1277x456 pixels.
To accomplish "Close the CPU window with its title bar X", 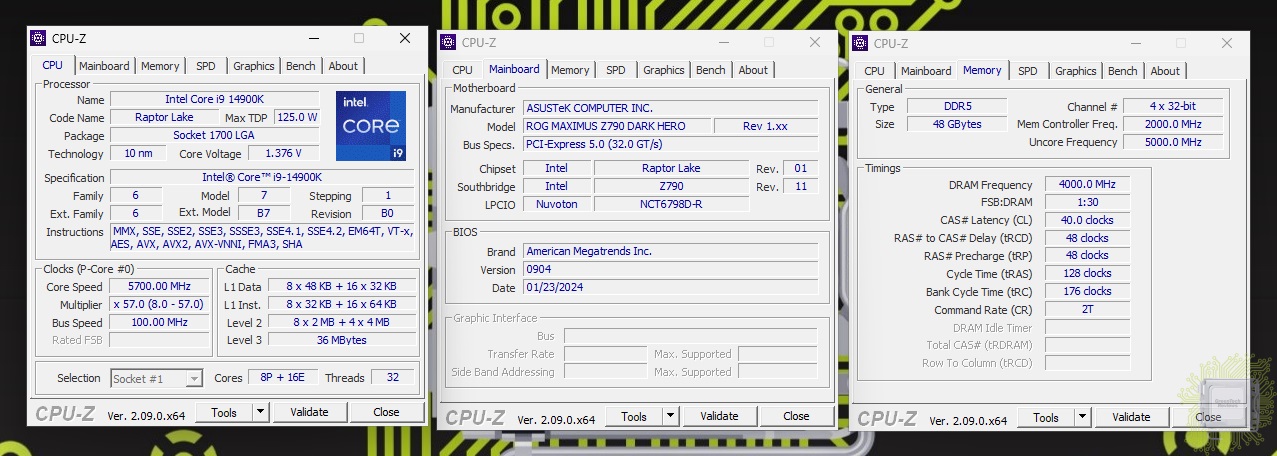I will (405, 38).
